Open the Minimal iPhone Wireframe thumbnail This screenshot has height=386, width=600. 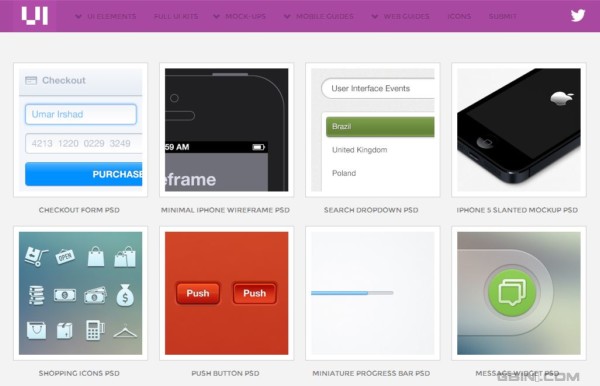pyautogui.click(x=227, y=130)
